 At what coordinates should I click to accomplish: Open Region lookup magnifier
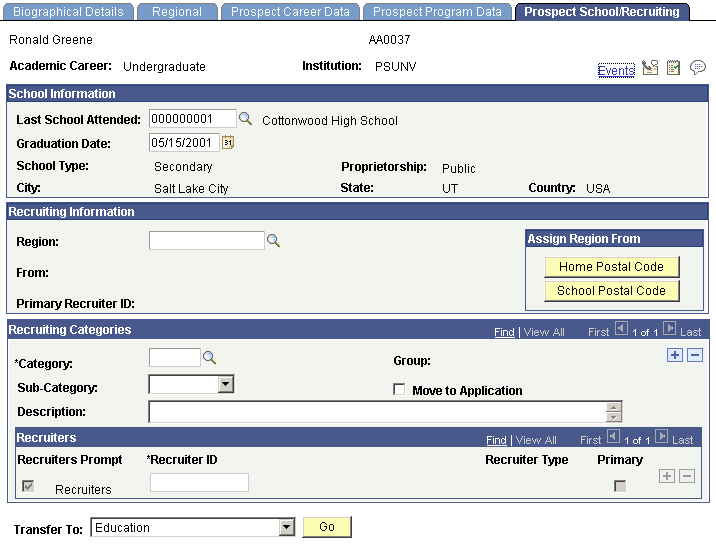274,240
